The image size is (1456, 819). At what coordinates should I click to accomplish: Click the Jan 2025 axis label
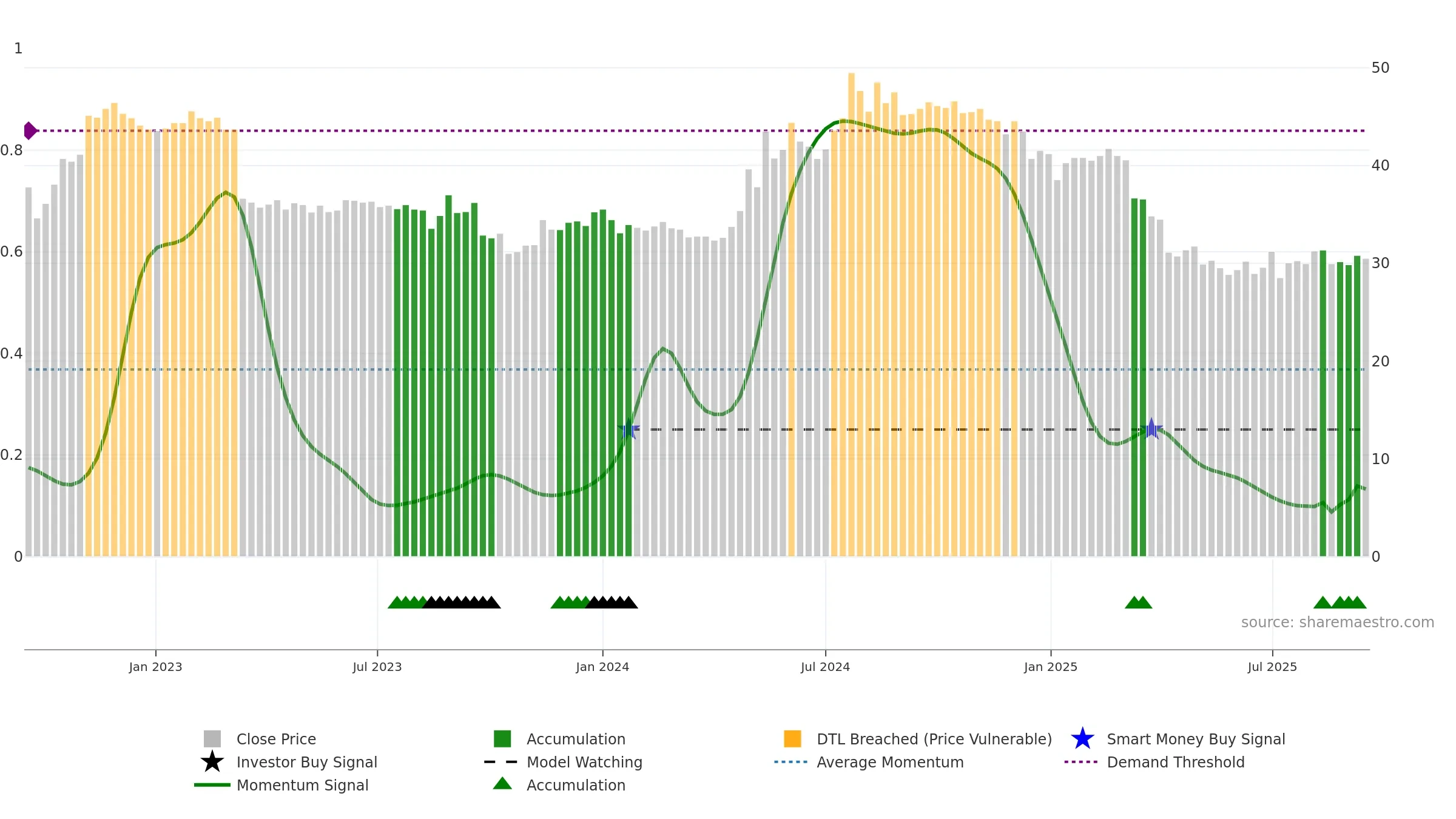tap(1051, 667)
